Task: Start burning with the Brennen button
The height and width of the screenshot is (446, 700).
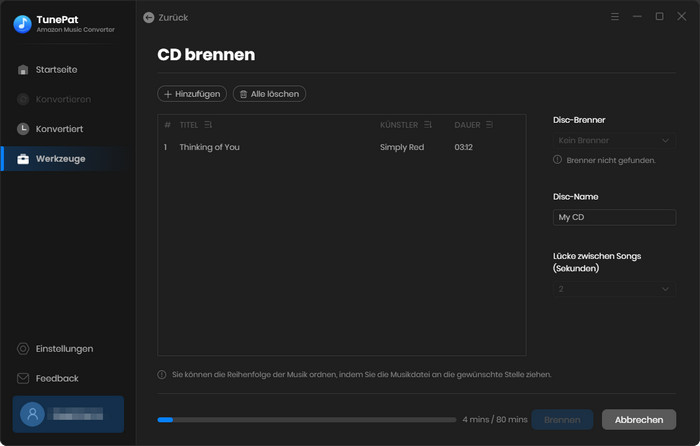Action: (x=562, y=420)
